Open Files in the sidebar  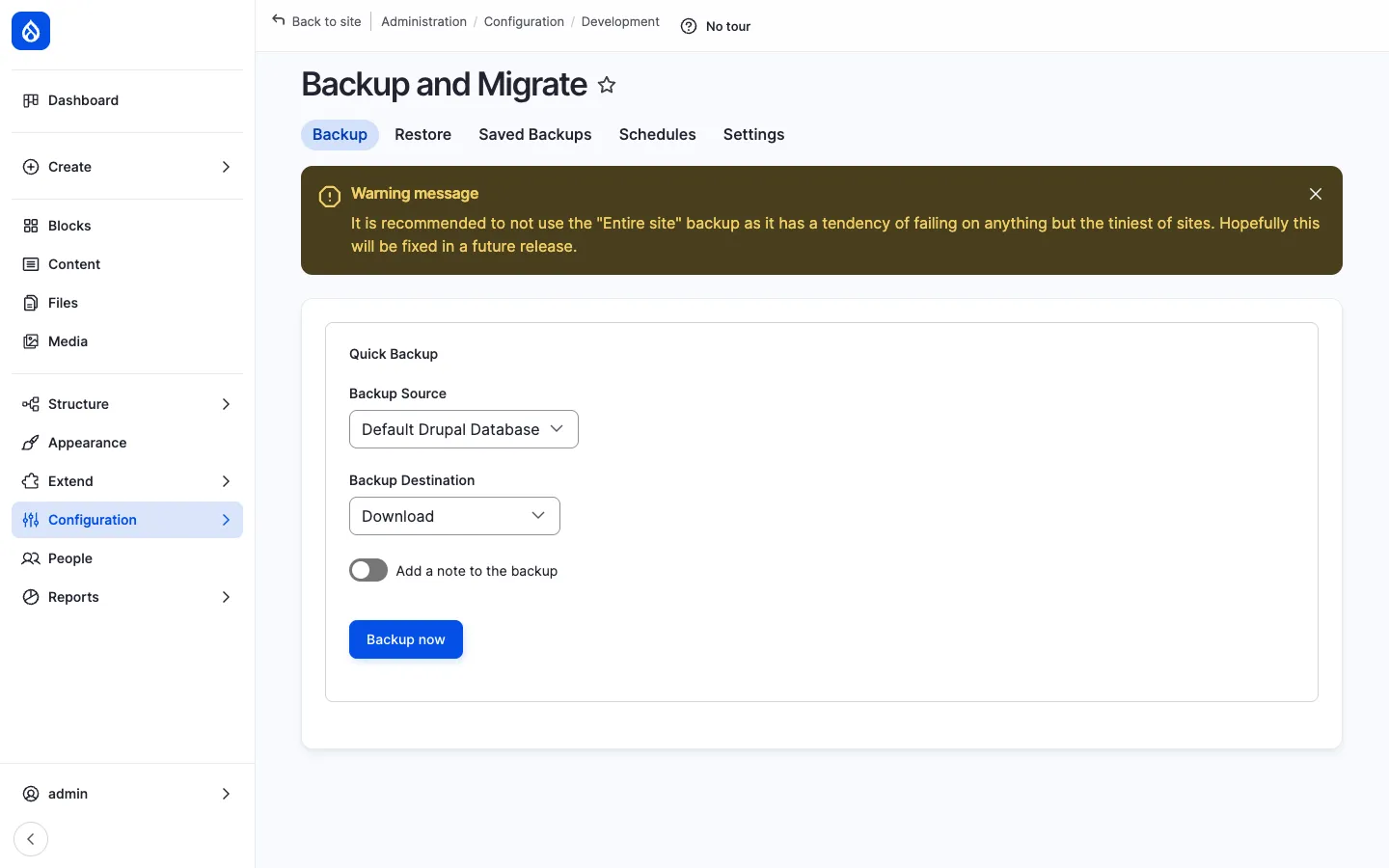coord(127,303)
